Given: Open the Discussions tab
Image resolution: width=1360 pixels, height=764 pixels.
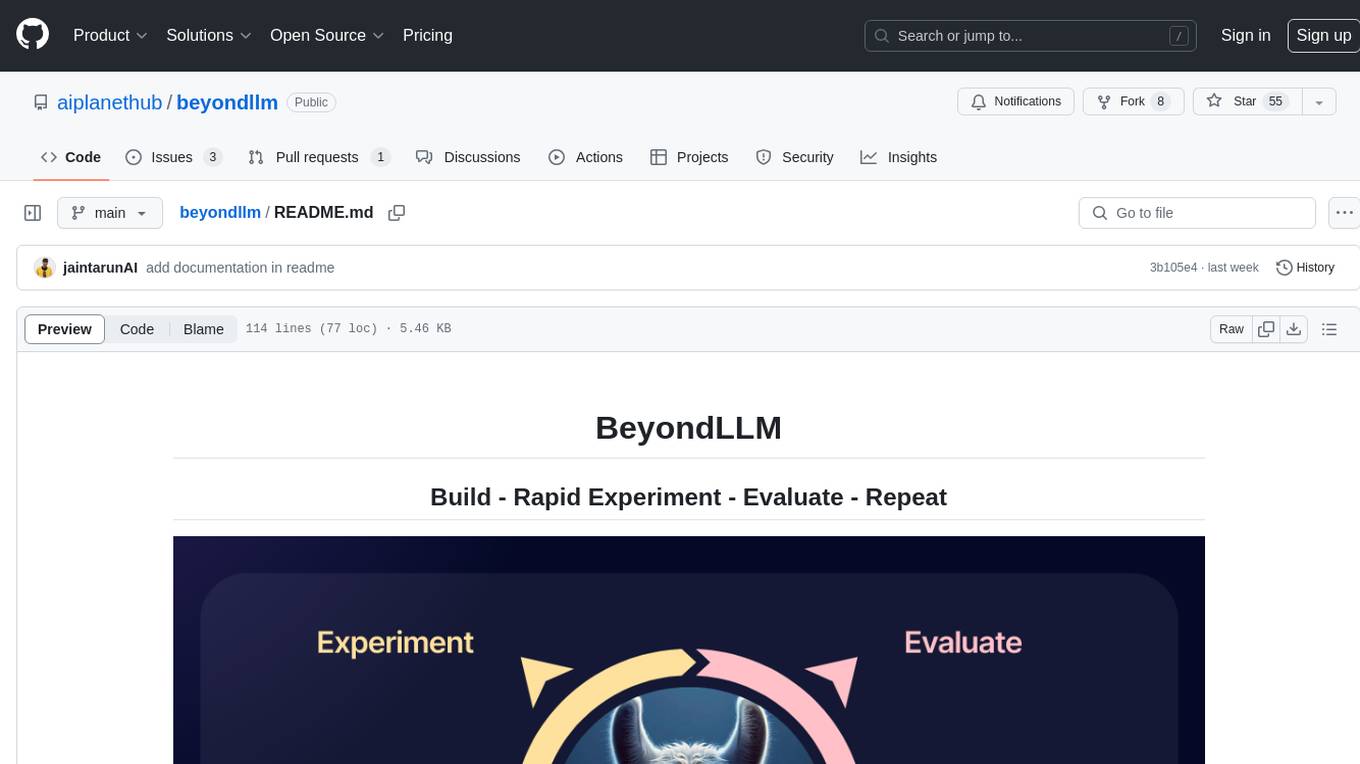Looking at the screenshot, I should coord(468,157).
